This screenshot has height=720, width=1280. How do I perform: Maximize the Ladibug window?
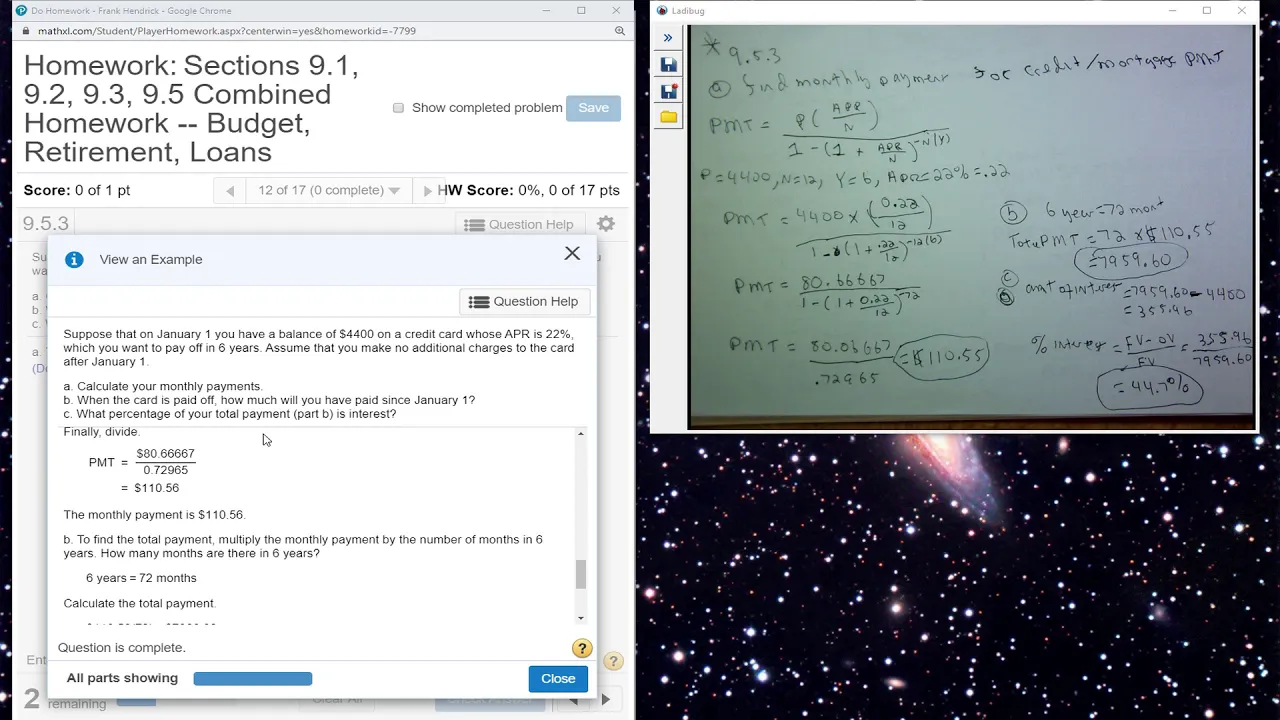tap(1207, 11)
